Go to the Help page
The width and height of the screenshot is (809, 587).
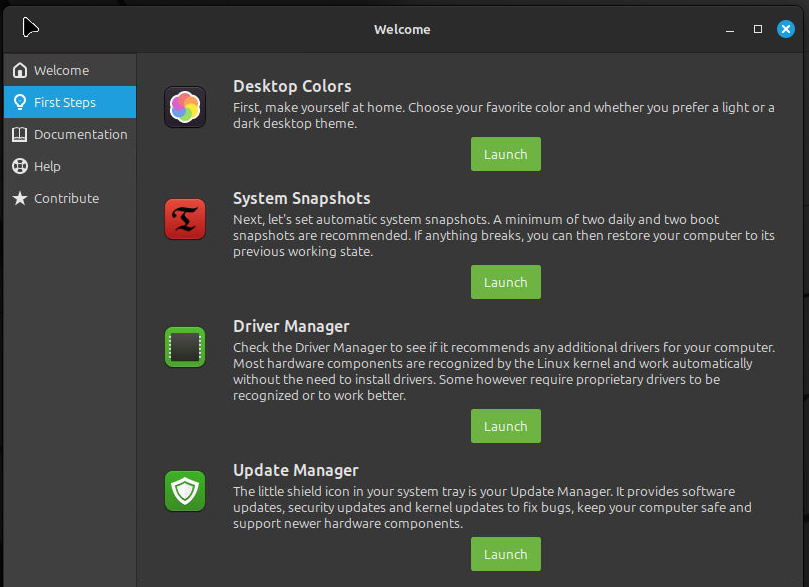click(70, 166)
